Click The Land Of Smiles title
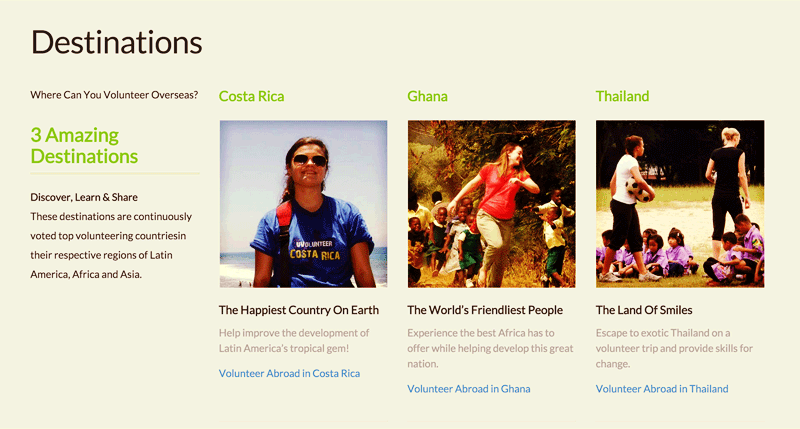The height and width of the screenshot is (429, 800). tap(644, 310)
